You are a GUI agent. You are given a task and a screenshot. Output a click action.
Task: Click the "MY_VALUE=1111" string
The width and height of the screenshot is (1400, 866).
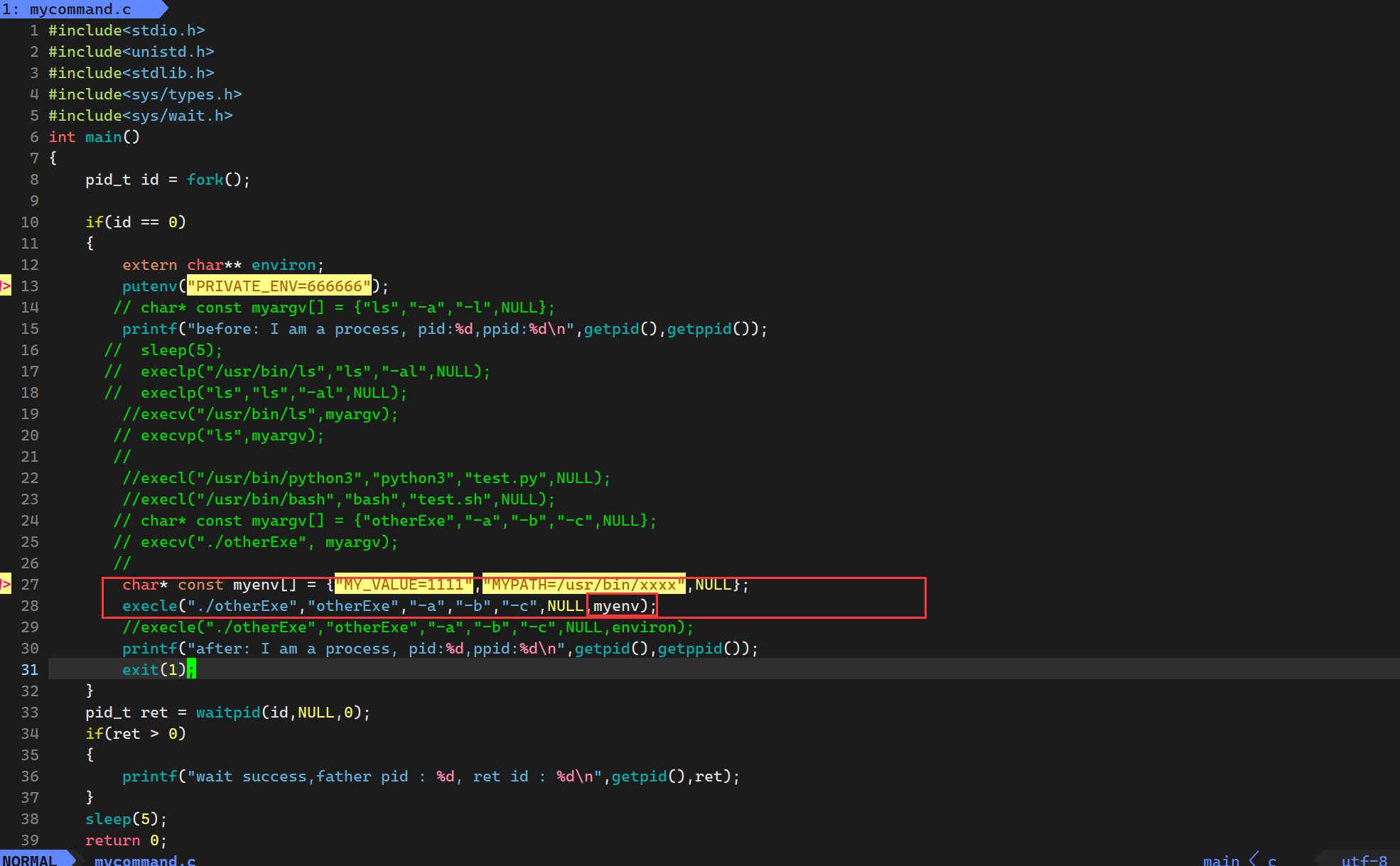coord(404,584)
